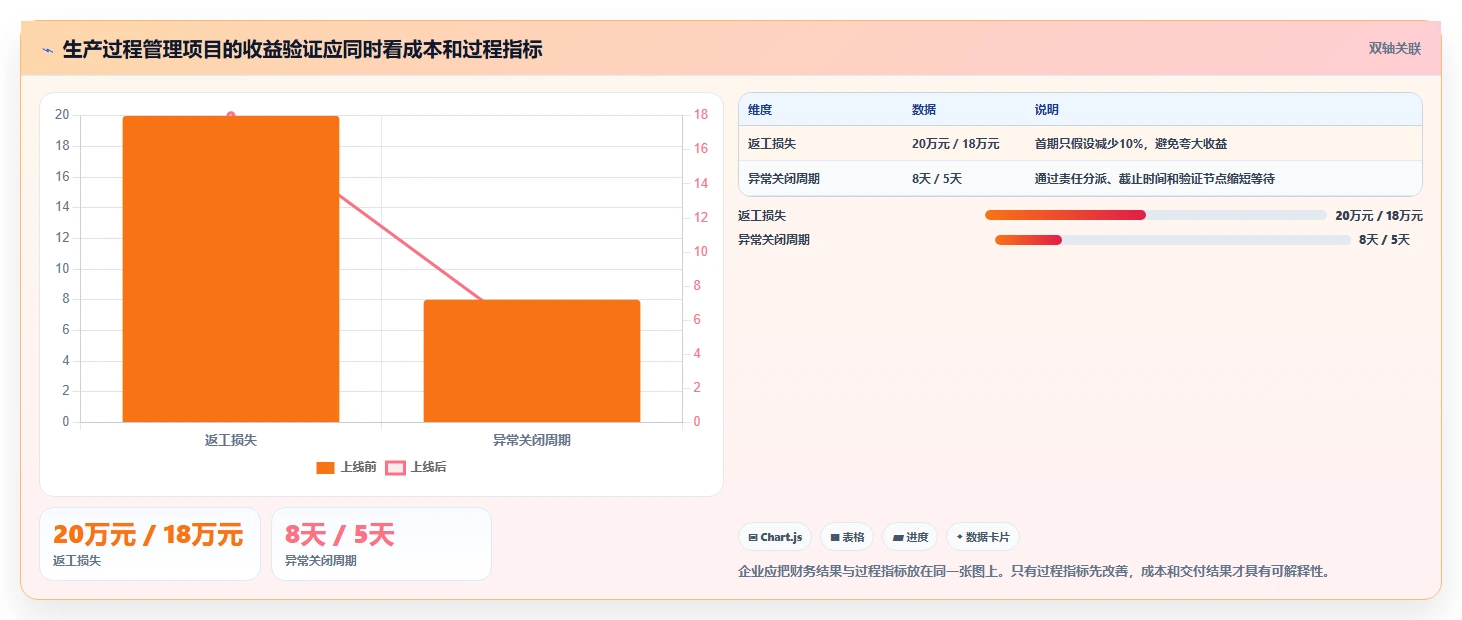Click the 维度 table column header
This screenshot has height=620, width=1462.
pyautogui.click(x=760, y=110)
